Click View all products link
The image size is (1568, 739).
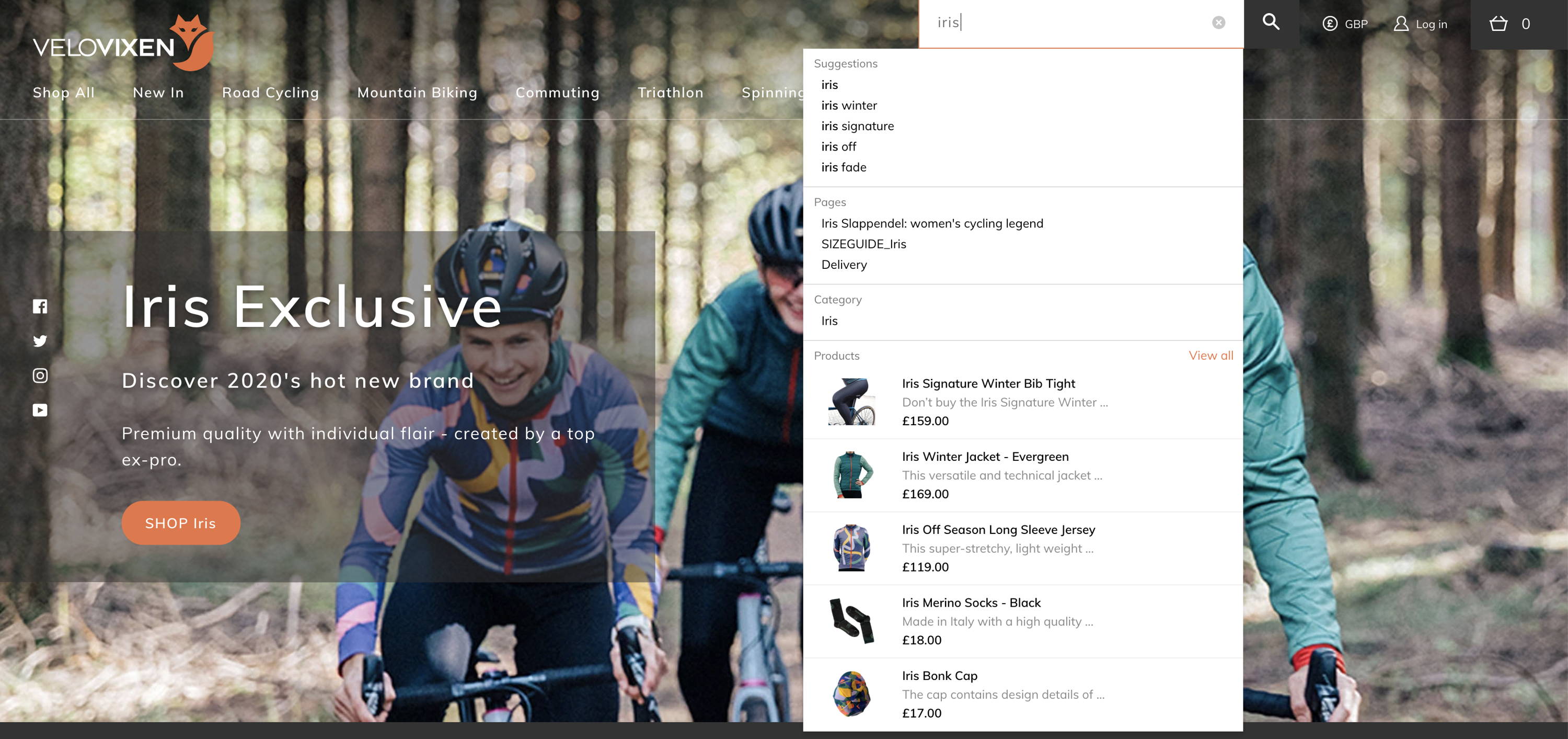(1210, 356)
